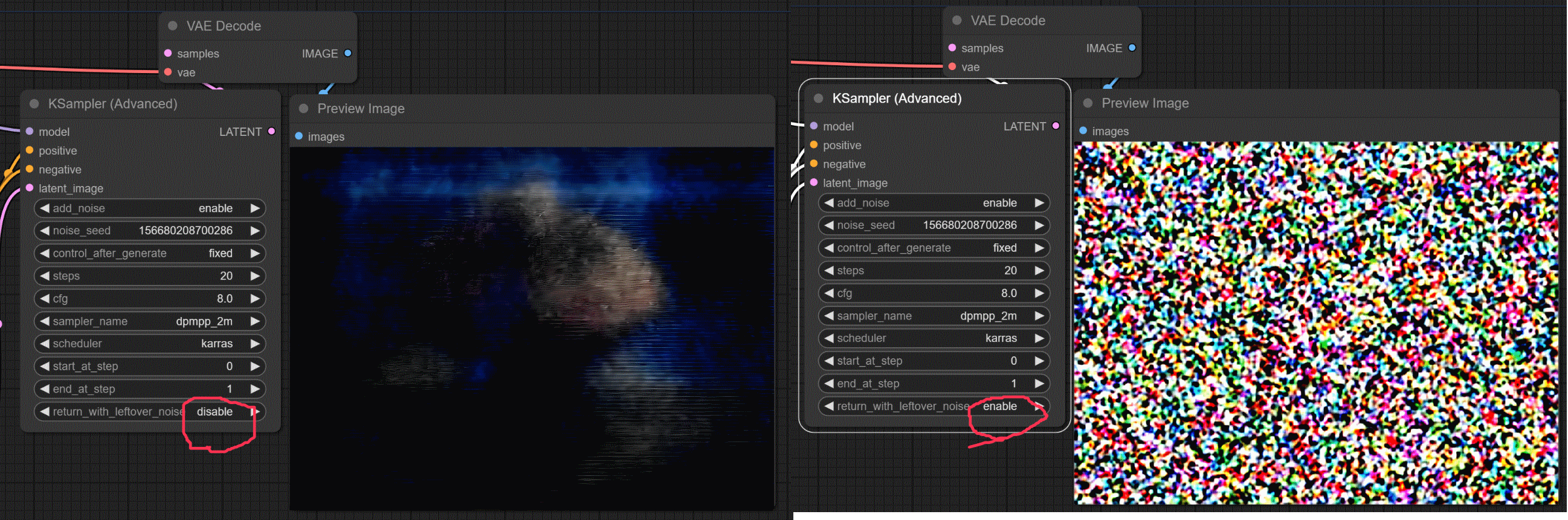Click vae input port on left VAE Decode node
This screenshot has height=520, width=1568.
(x=168, y=72)
